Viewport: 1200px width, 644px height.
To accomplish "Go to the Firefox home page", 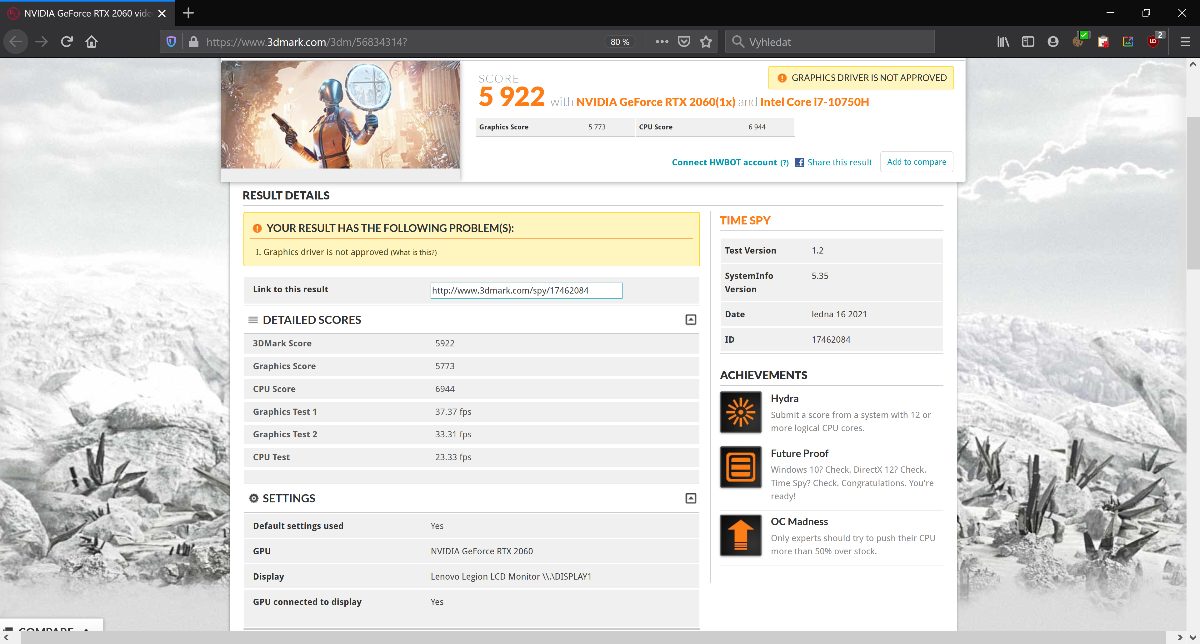I will [91, 42].
